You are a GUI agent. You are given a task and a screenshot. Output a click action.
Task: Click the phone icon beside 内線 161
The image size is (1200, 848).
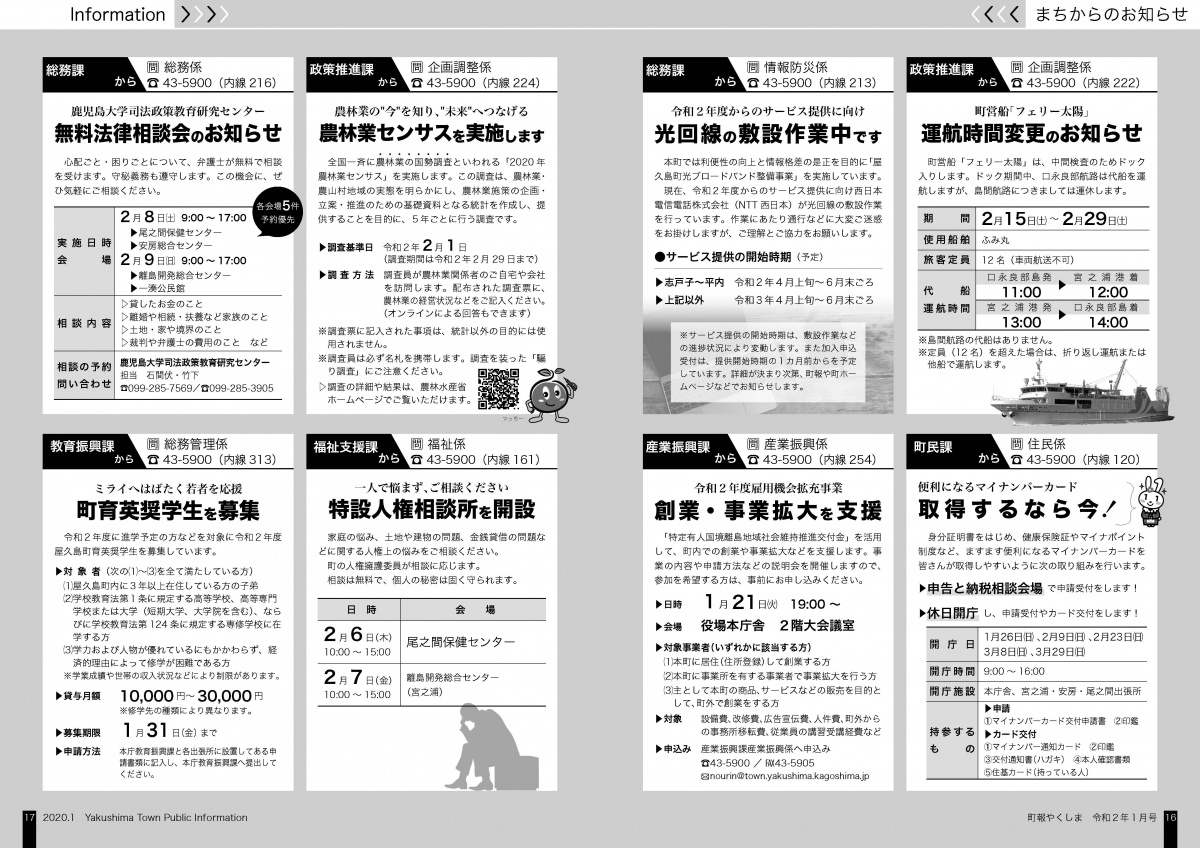418,460
